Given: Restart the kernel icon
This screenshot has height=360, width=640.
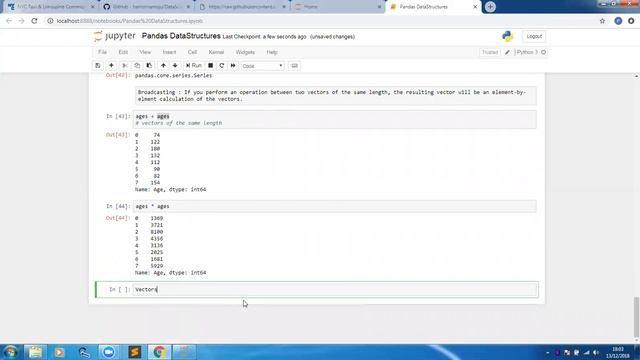Looking at the screenshot, I should (222, 66).
